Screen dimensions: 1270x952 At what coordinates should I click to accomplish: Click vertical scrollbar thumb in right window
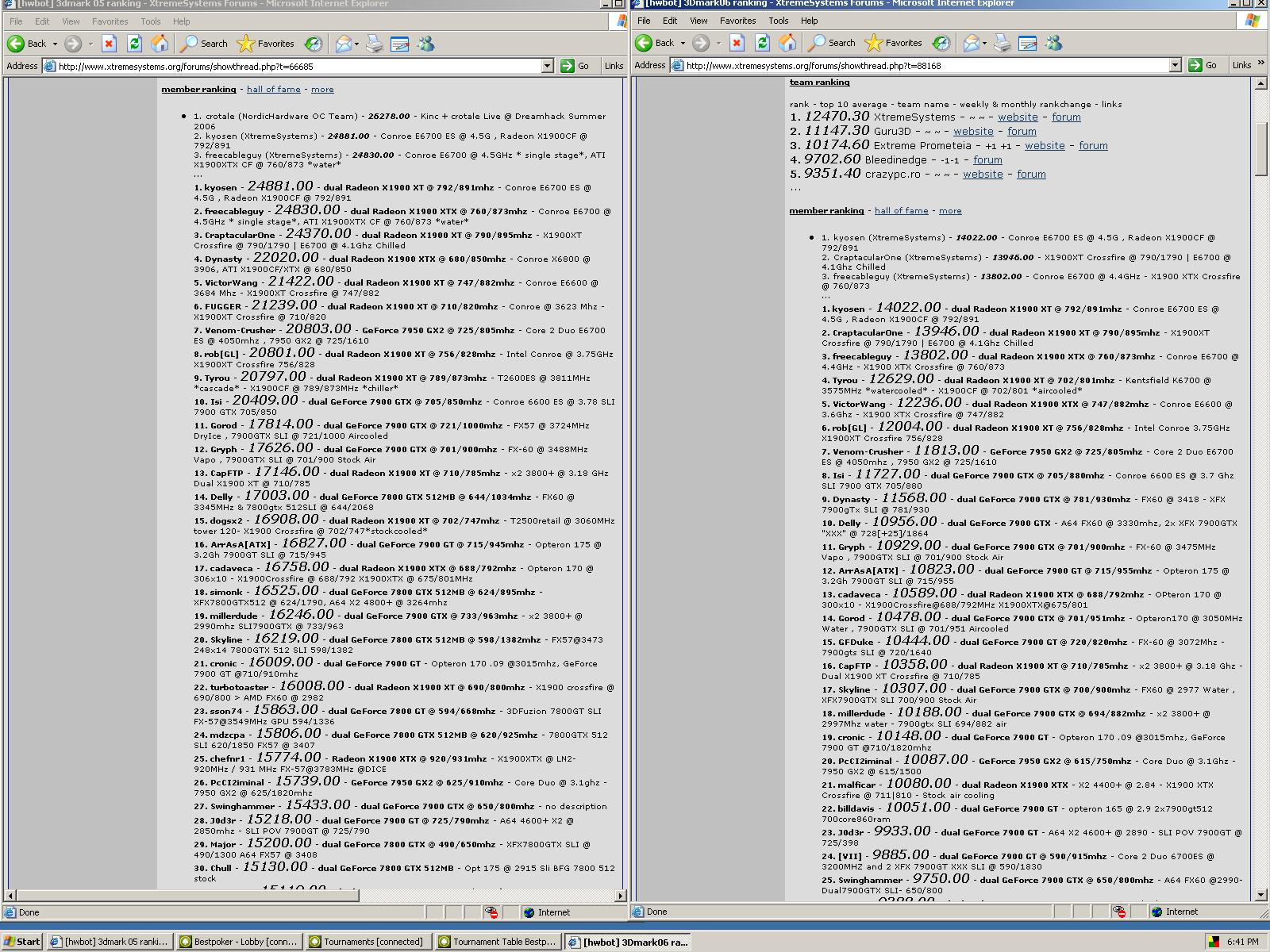(x=1261, y=148)
